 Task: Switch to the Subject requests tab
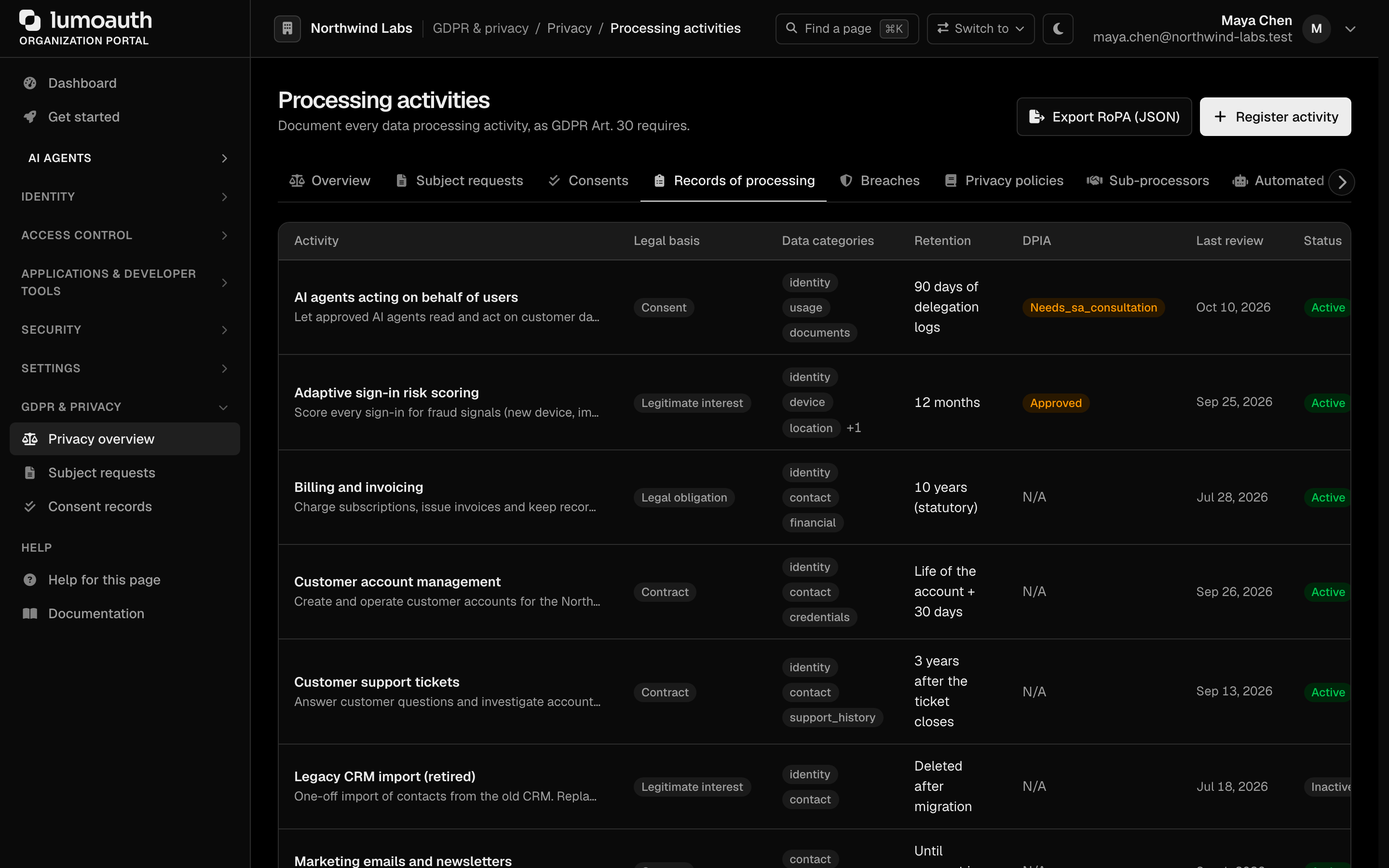point(459,181)
